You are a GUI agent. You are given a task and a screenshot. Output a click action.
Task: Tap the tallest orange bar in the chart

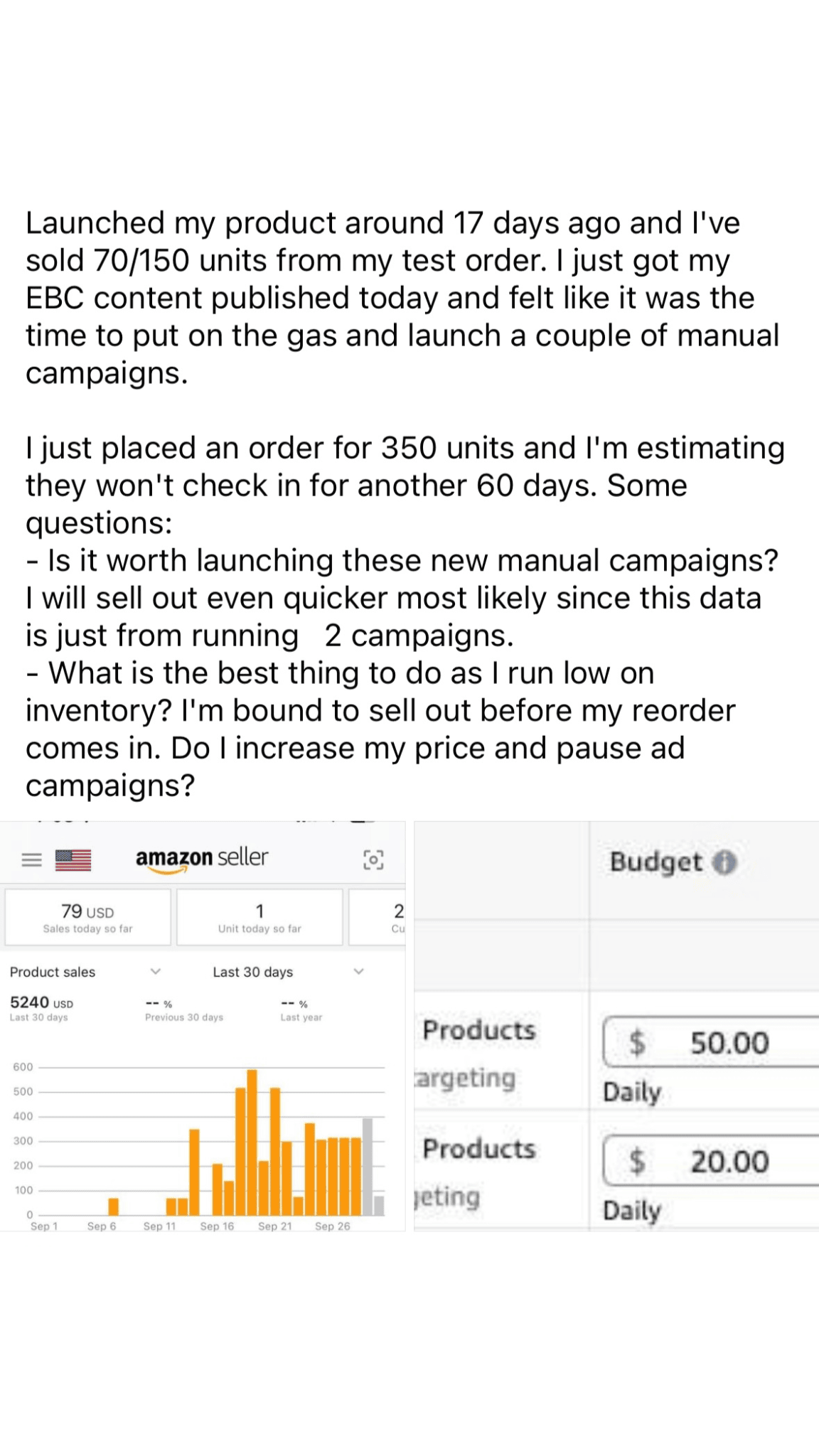(x=252, y=1142)
